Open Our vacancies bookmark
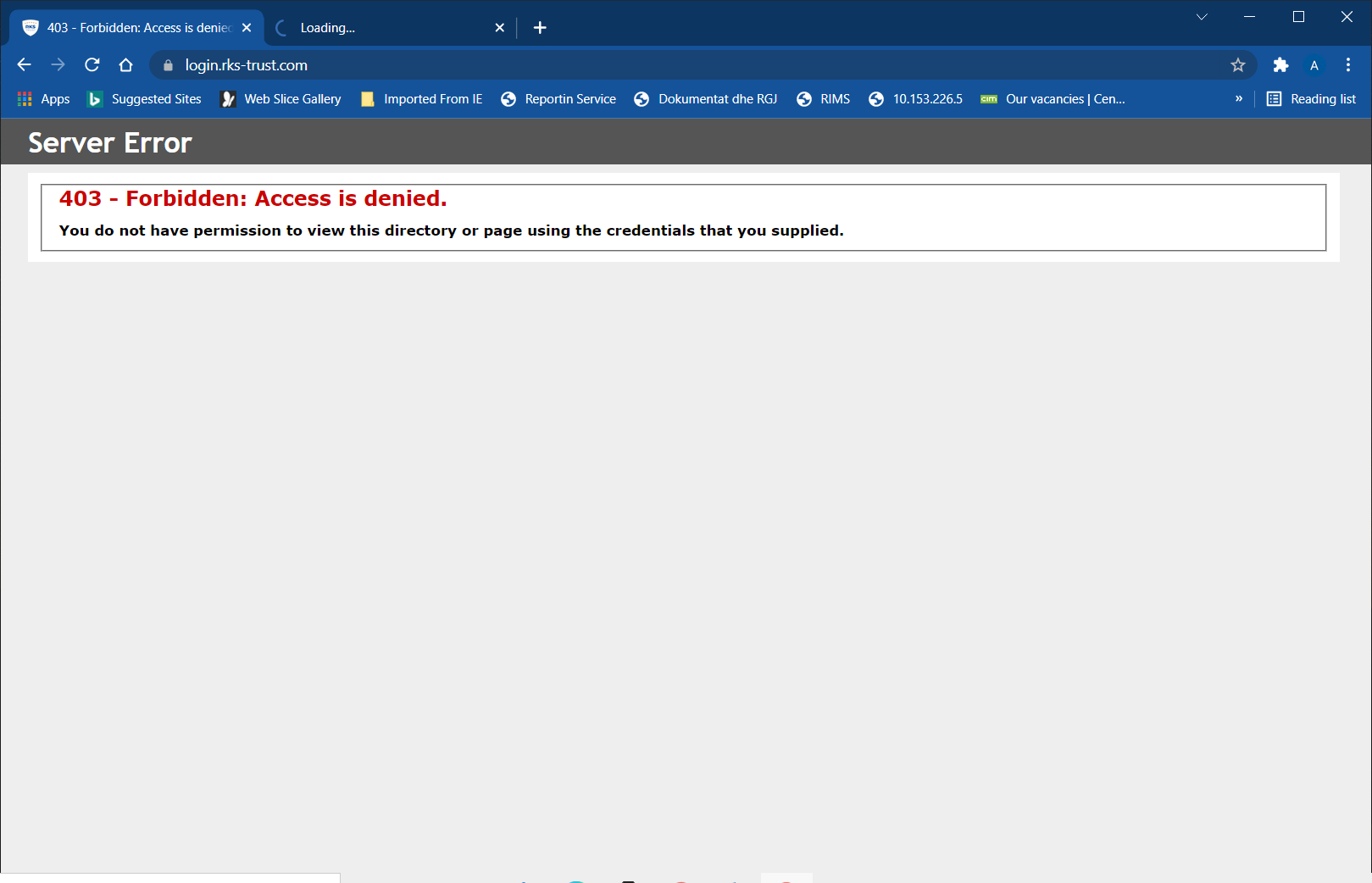The image size is (1372, 883). (x=1053, y=99)
